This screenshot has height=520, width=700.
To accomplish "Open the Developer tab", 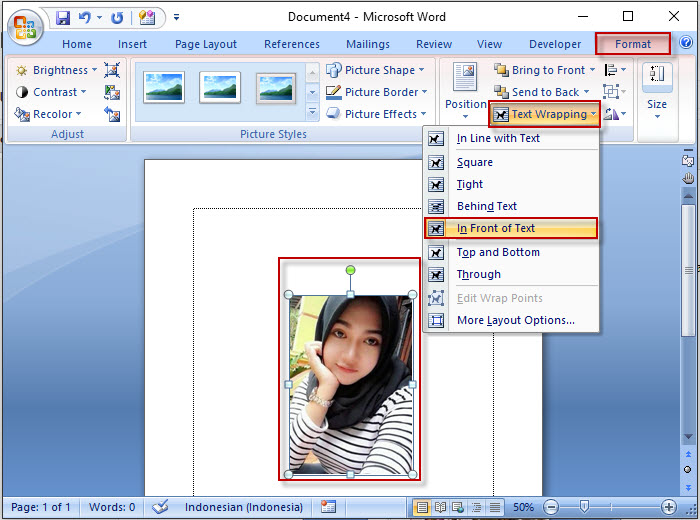I will pyautogui.click(x=555, y=44).
